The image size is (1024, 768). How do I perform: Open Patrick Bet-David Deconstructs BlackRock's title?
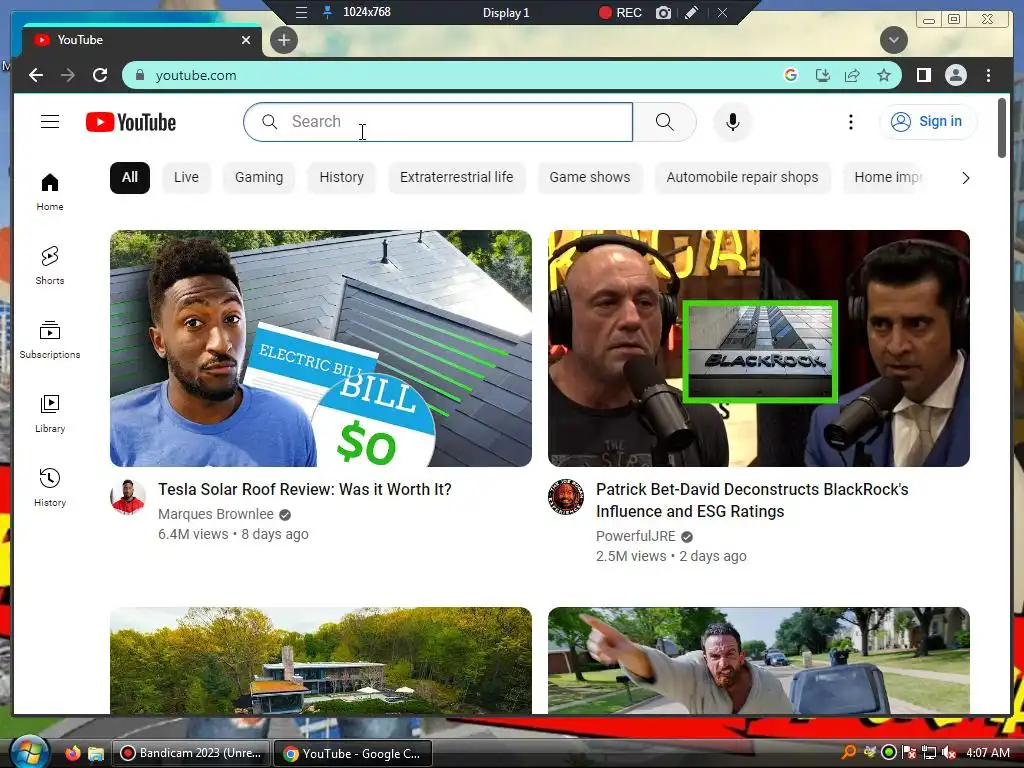click(x=752, y=500)
